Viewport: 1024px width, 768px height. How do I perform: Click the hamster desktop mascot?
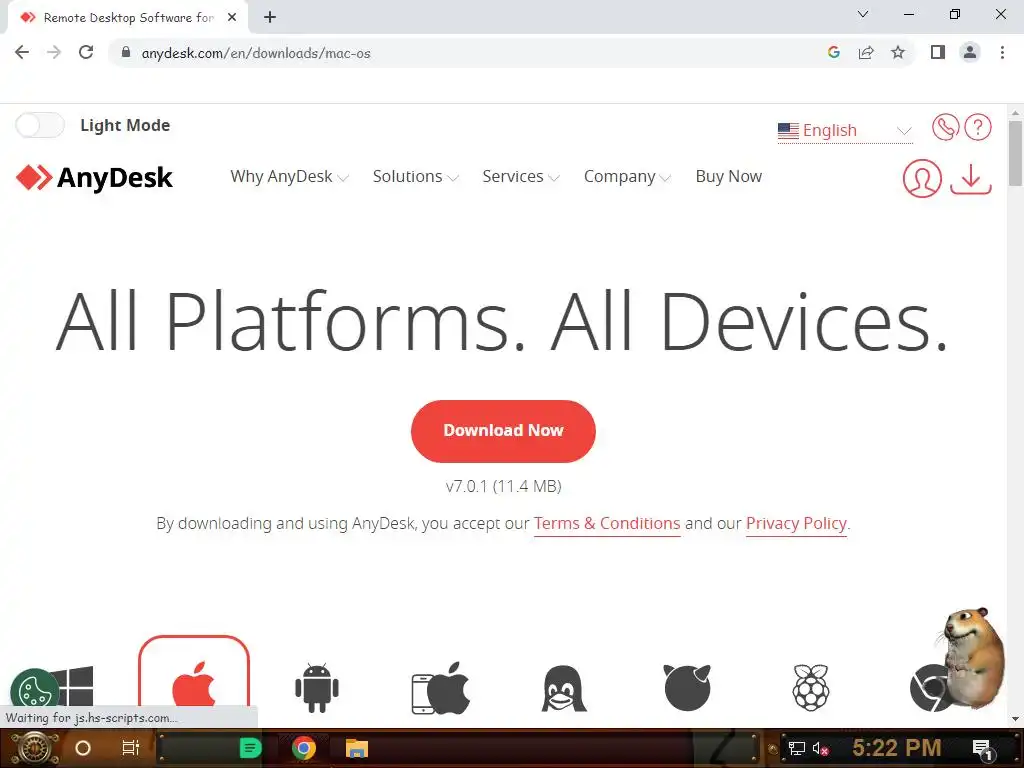point(972,657)
